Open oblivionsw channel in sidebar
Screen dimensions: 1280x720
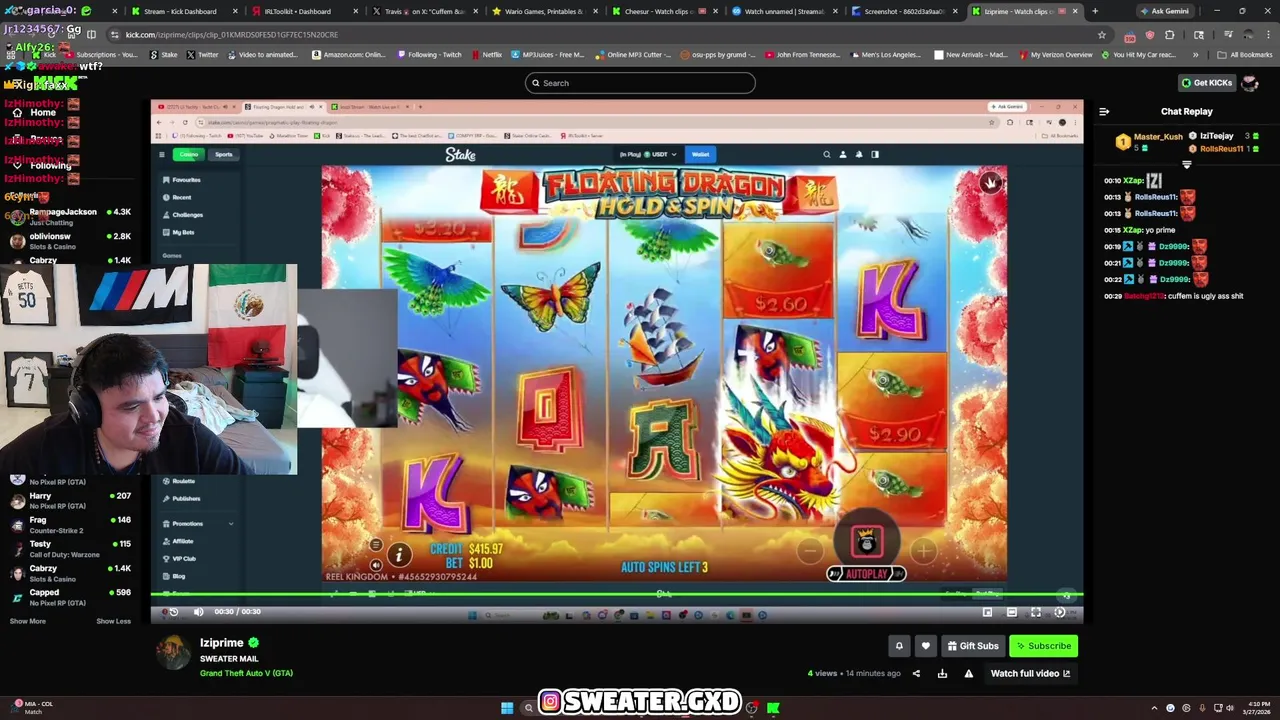(x=70, y=240)
